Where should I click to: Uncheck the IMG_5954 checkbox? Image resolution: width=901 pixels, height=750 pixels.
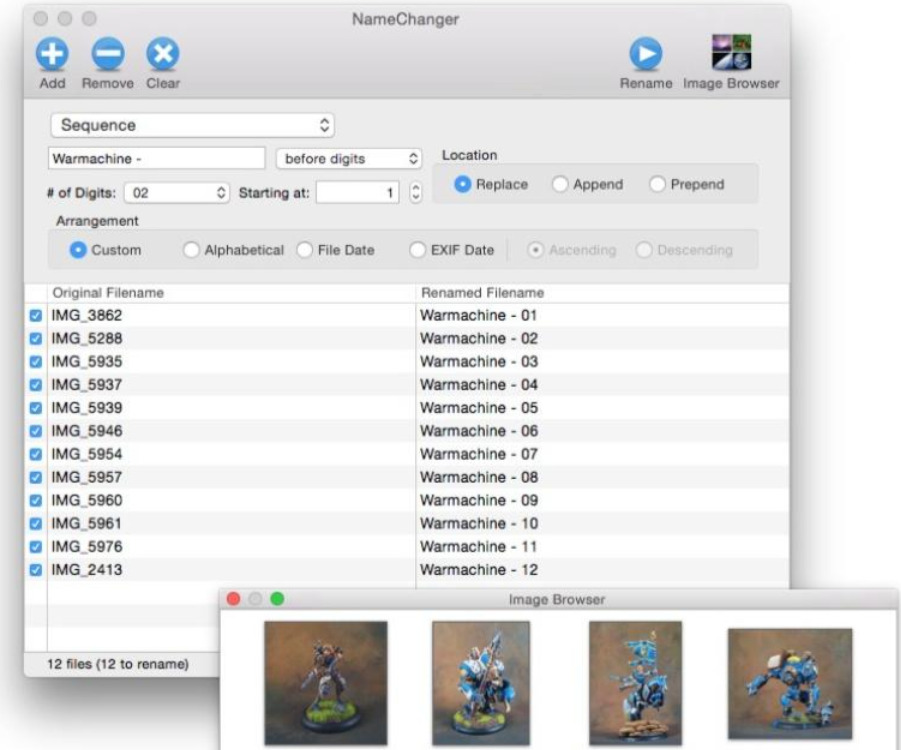36,454
